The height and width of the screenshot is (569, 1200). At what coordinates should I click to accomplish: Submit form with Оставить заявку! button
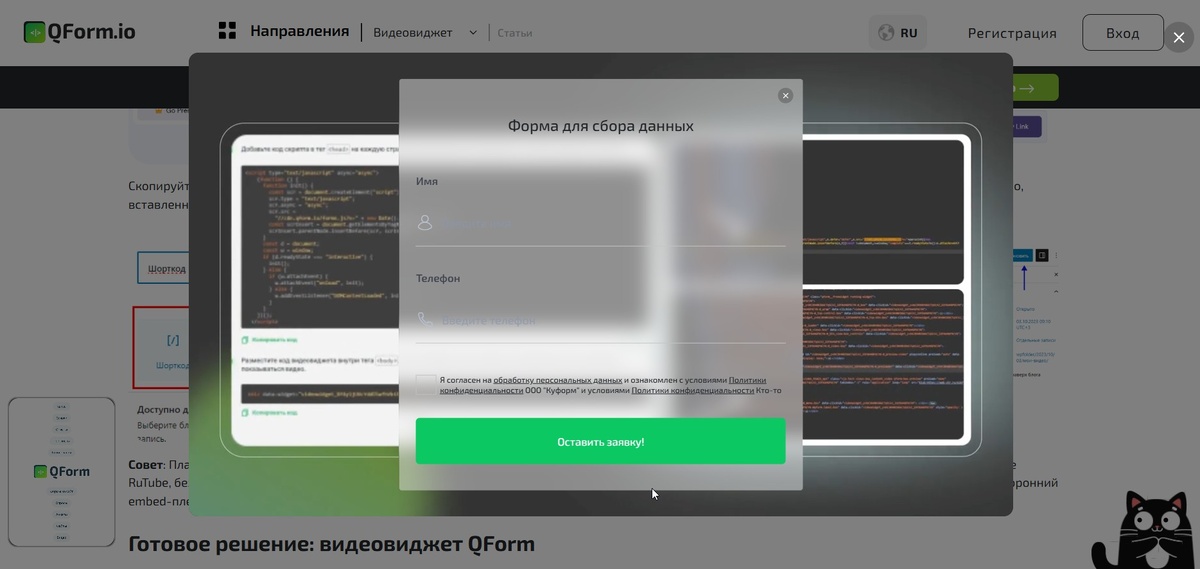600,441
